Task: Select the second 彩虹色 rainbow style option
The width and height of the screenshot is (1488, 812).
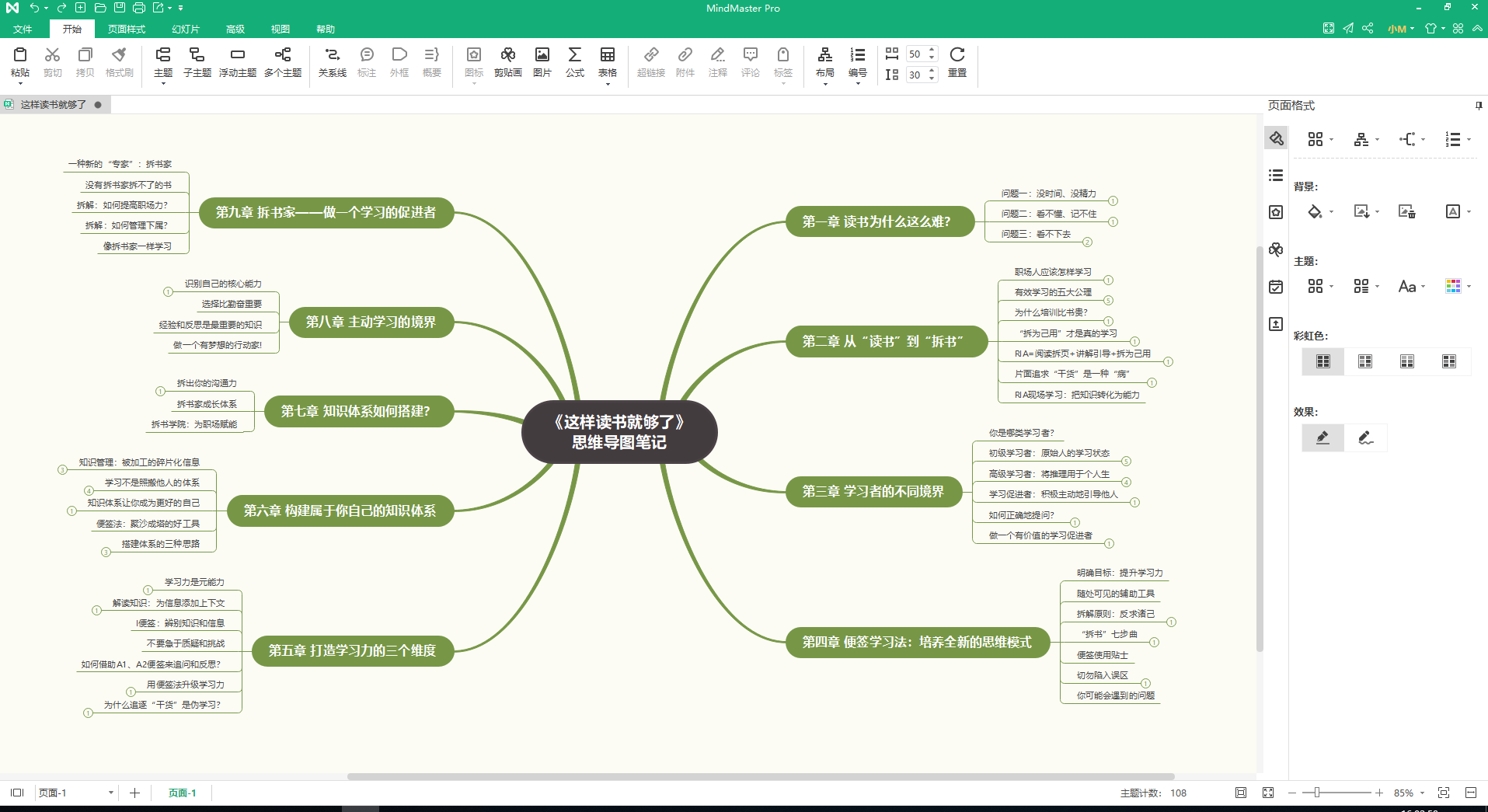Action: 1365,361
